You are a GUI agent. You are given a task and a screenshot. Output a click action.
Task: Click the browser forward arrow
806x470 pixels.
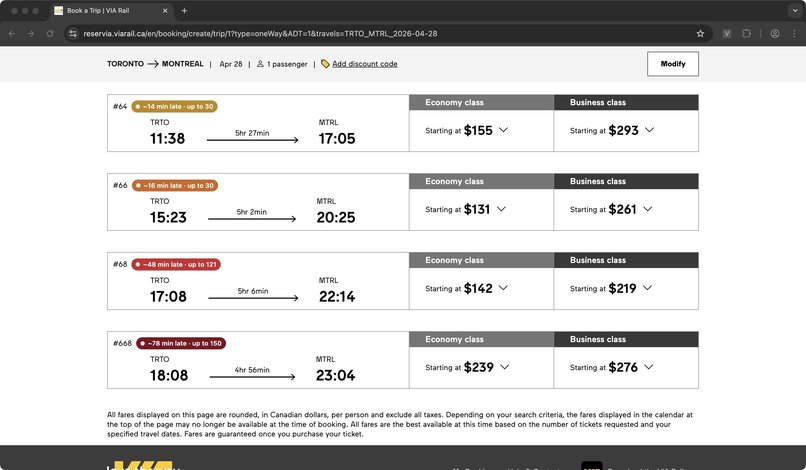click(31, 33)
